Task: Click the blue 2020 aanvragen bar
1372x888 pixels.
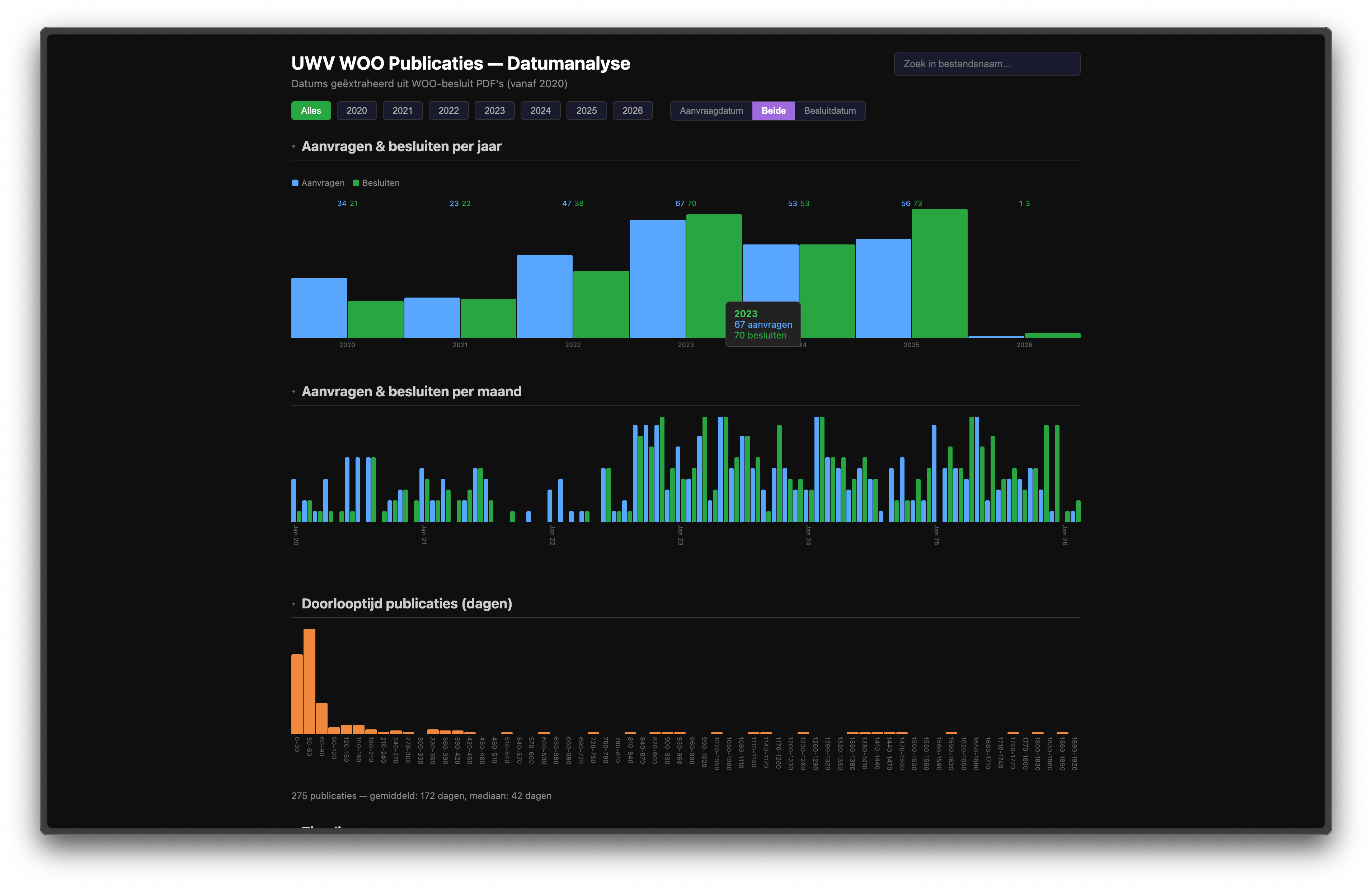Action: (x=319, y=308)
